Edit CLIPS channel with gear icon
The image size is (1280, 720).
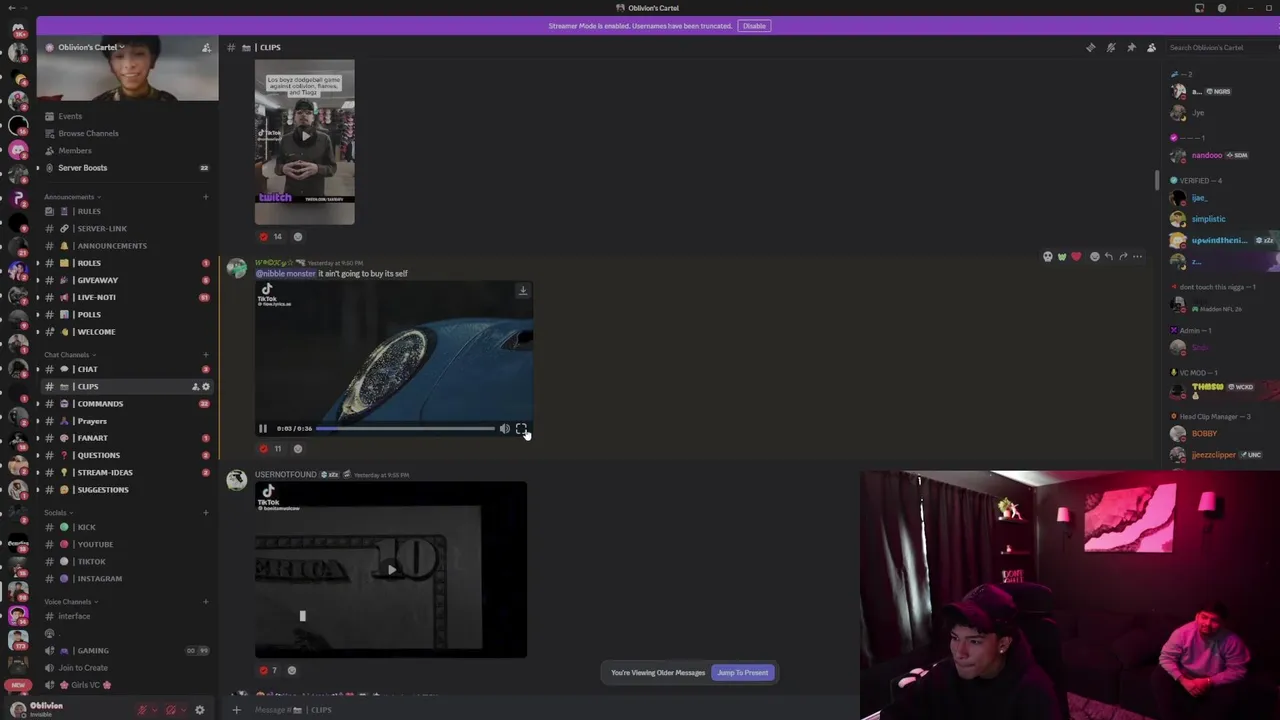(x=206, y=386)
